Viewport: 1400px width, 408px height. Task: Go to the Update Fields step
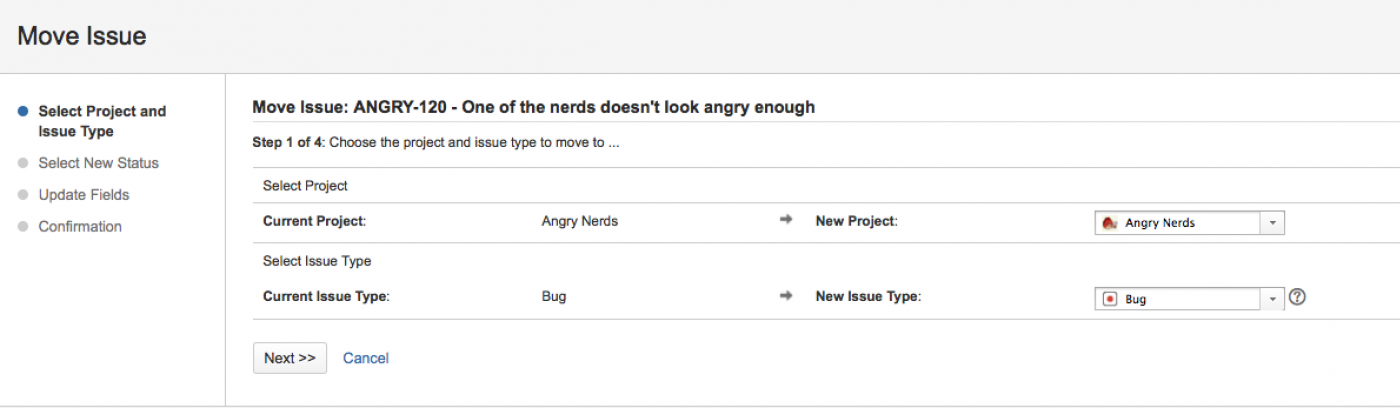(84, 195)
